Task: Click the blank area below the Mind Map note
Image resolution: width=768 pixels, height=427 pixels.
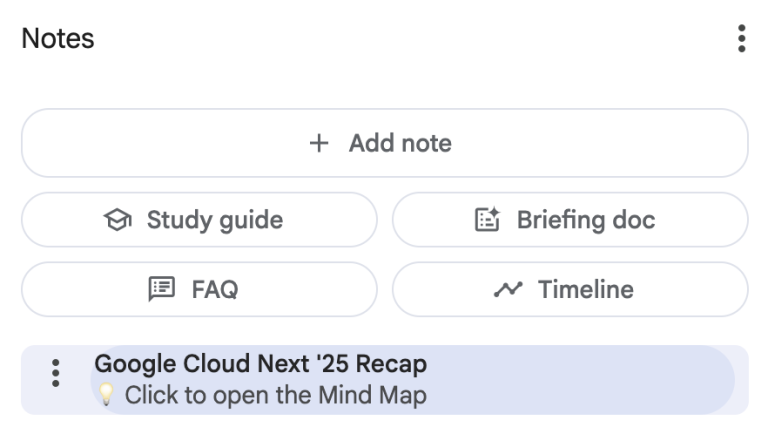Action: pos(384,421)
